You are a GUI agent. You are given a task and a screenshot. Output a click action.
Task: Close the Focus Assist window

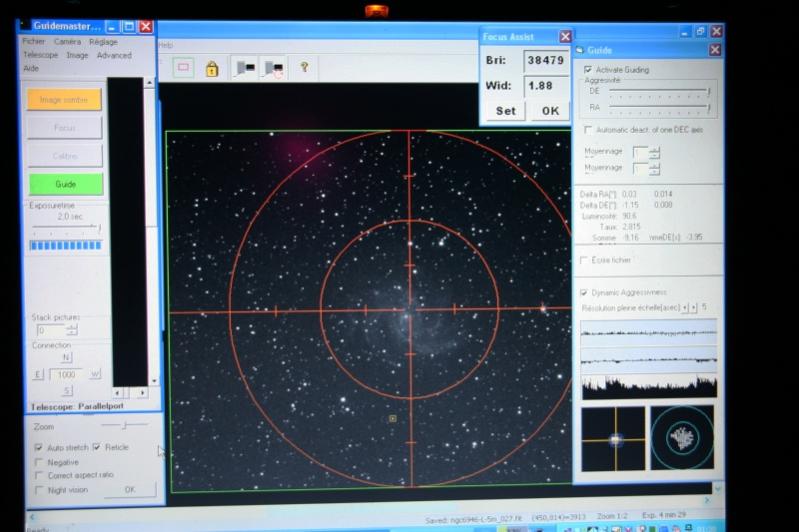(565, 37)
